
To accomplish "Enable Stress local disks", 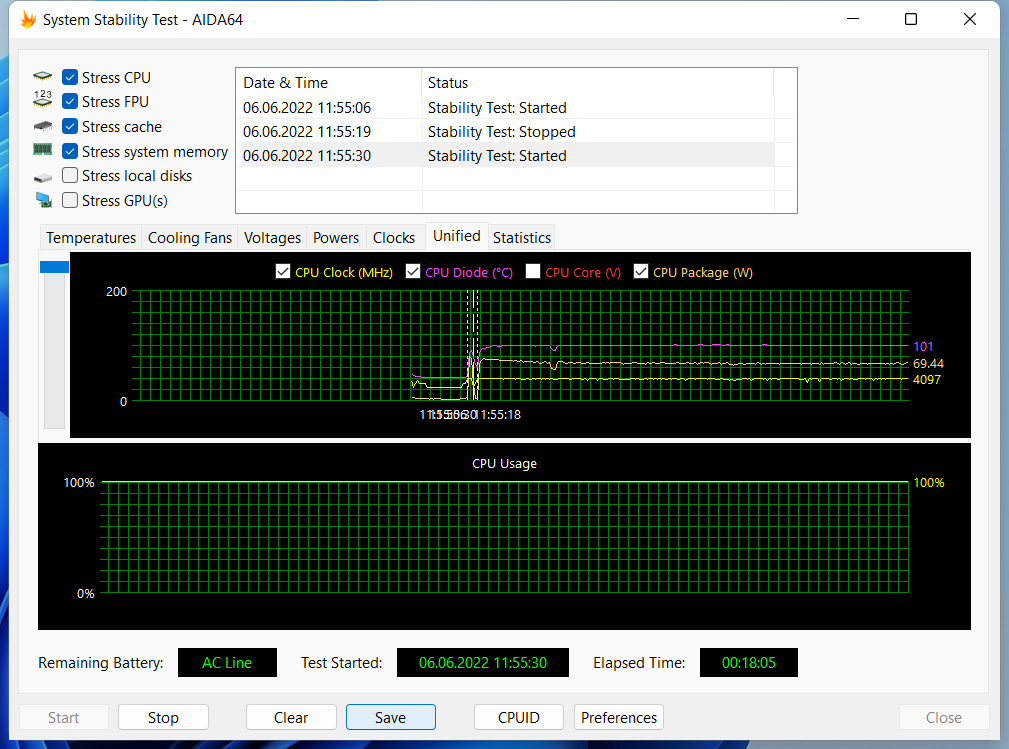I will pos(70,176).
